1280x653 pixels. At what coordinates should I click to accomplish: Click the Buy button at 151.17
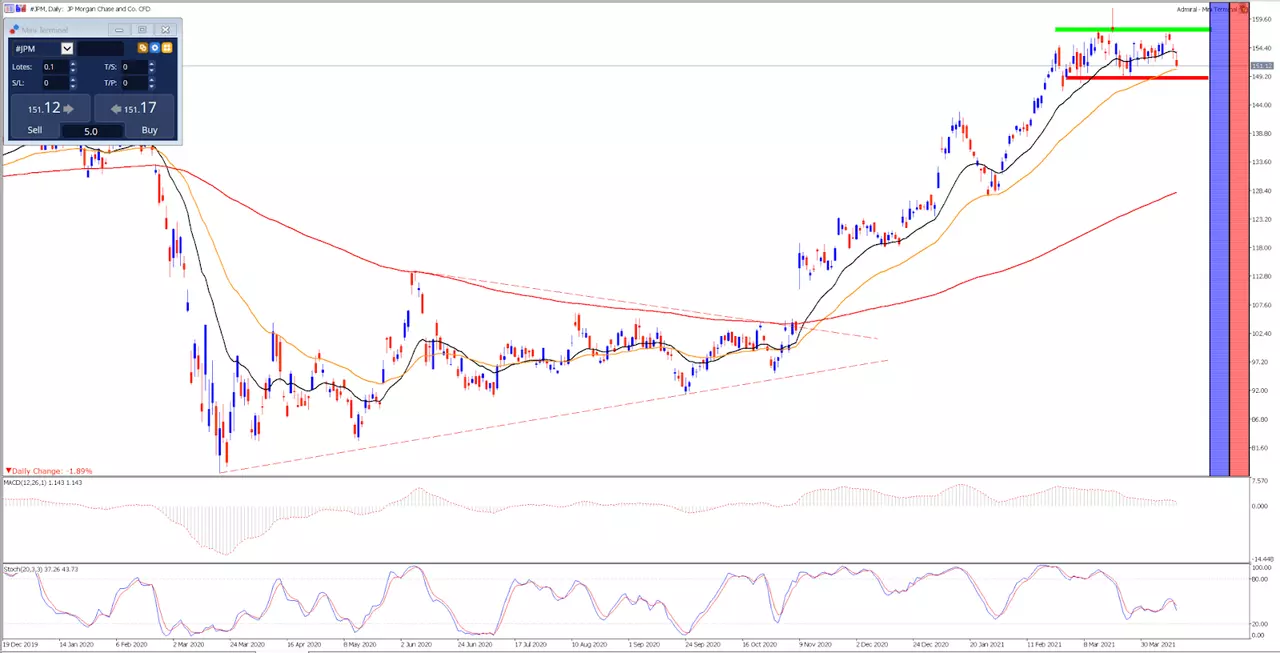134,115
